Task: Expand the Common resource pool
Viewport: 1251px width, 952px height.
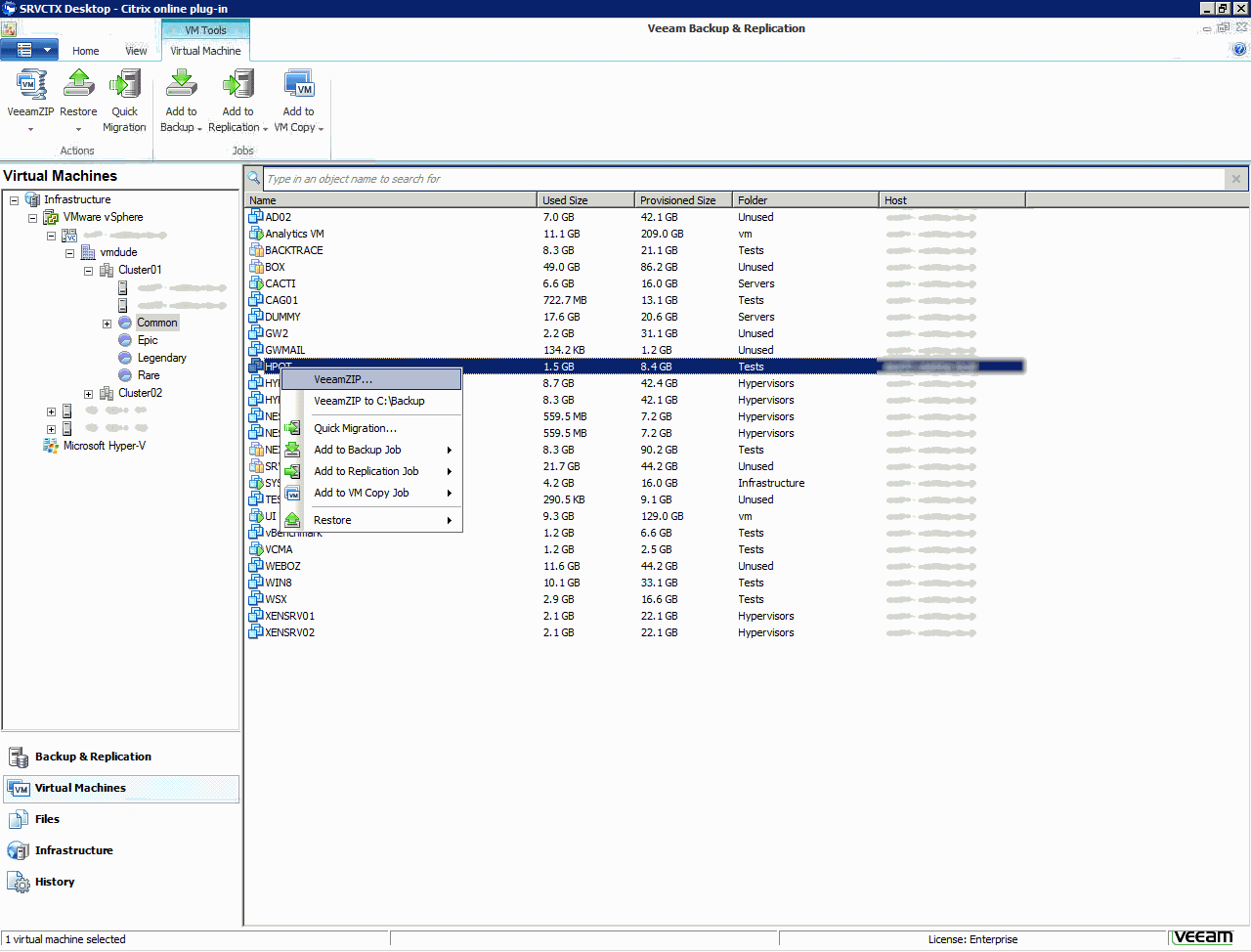Action: (107, 324)
